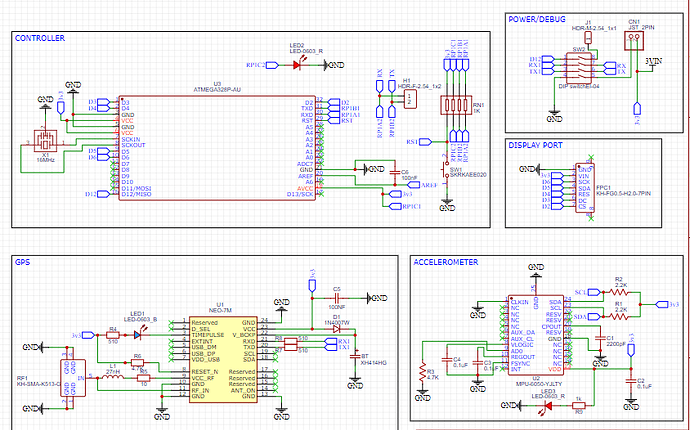Select resistor R3 4.7K symbol

tap(422, 372)
